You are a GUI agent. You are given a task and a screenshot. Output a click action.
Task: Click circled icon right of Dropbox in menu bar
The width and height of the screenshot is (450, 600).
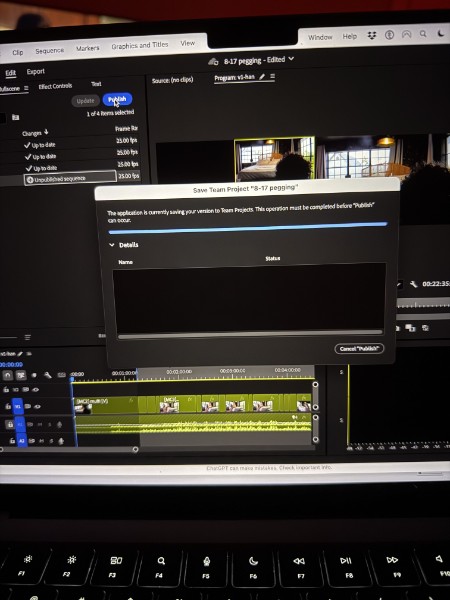click(x=389, y=35)
